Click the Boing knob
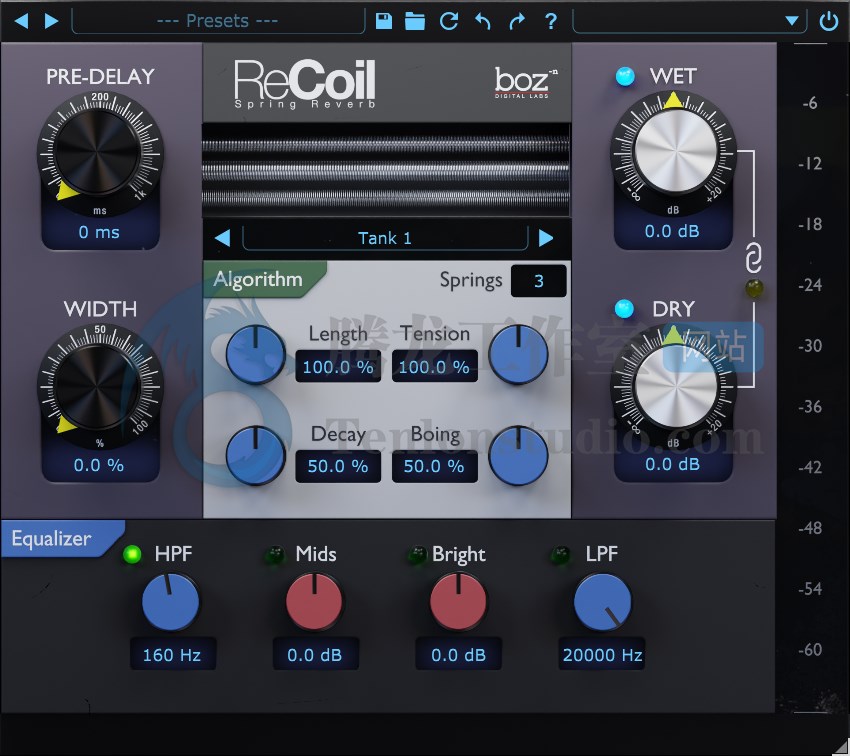 point(518,455)
